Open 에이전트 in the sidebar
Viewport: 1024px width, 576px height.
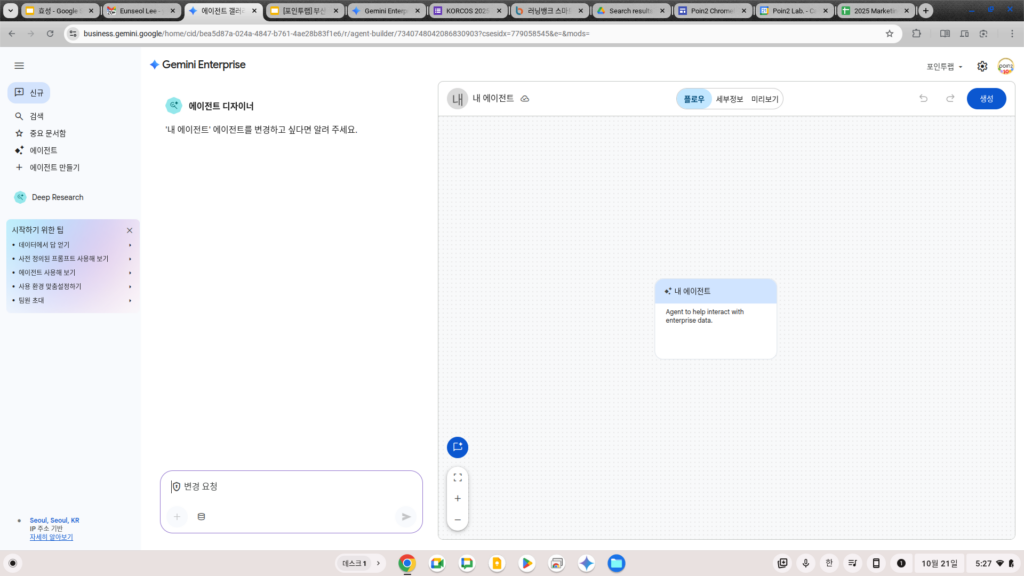(x=43, y=150)
